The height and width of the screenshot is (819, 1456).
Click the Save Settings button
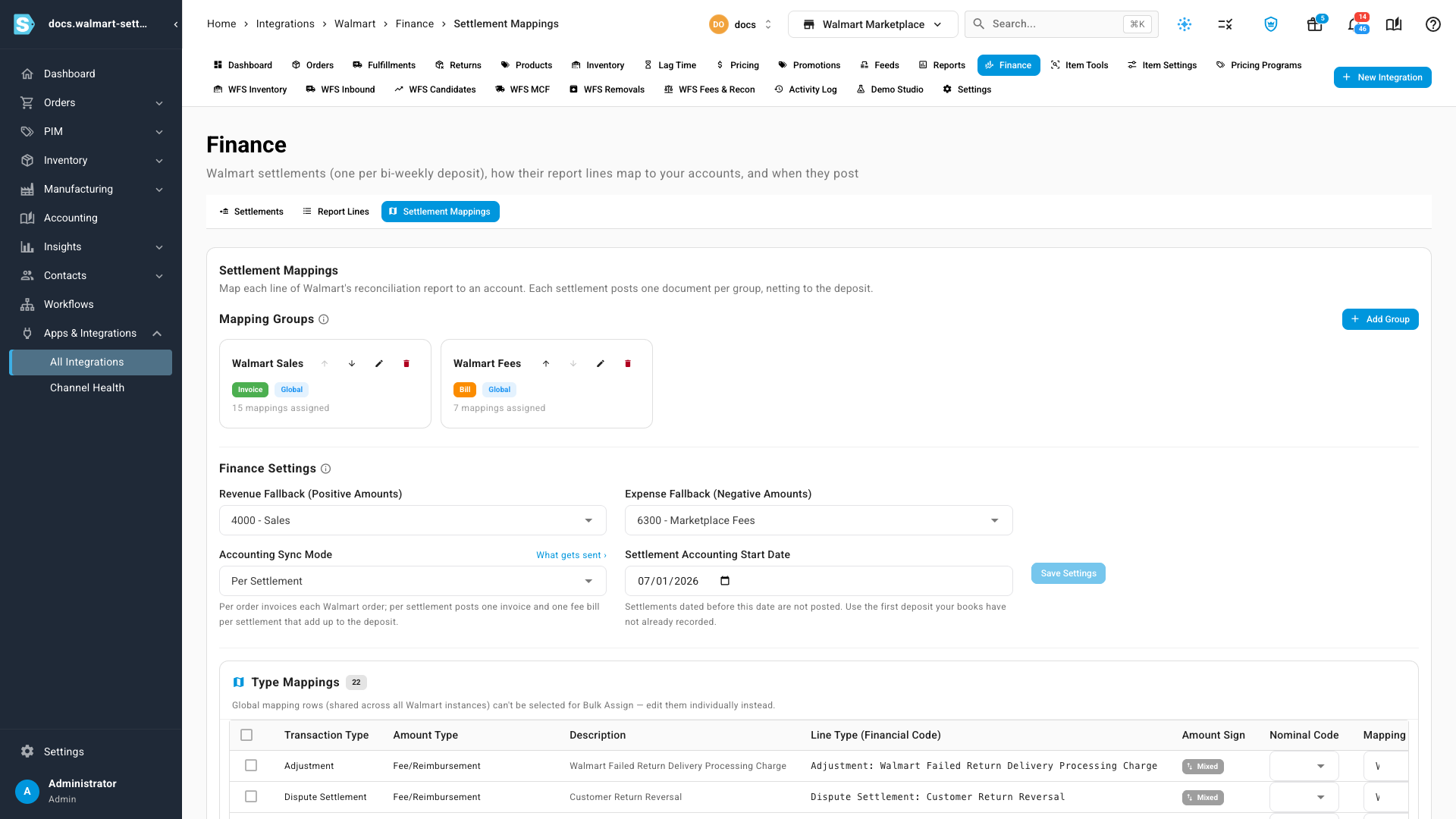1068,573
